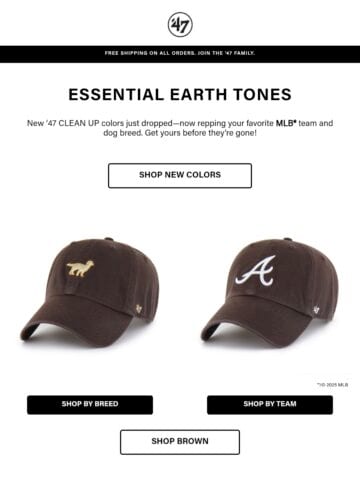Click the top button of dog hat
360x480 pixels.
point(109,239)
